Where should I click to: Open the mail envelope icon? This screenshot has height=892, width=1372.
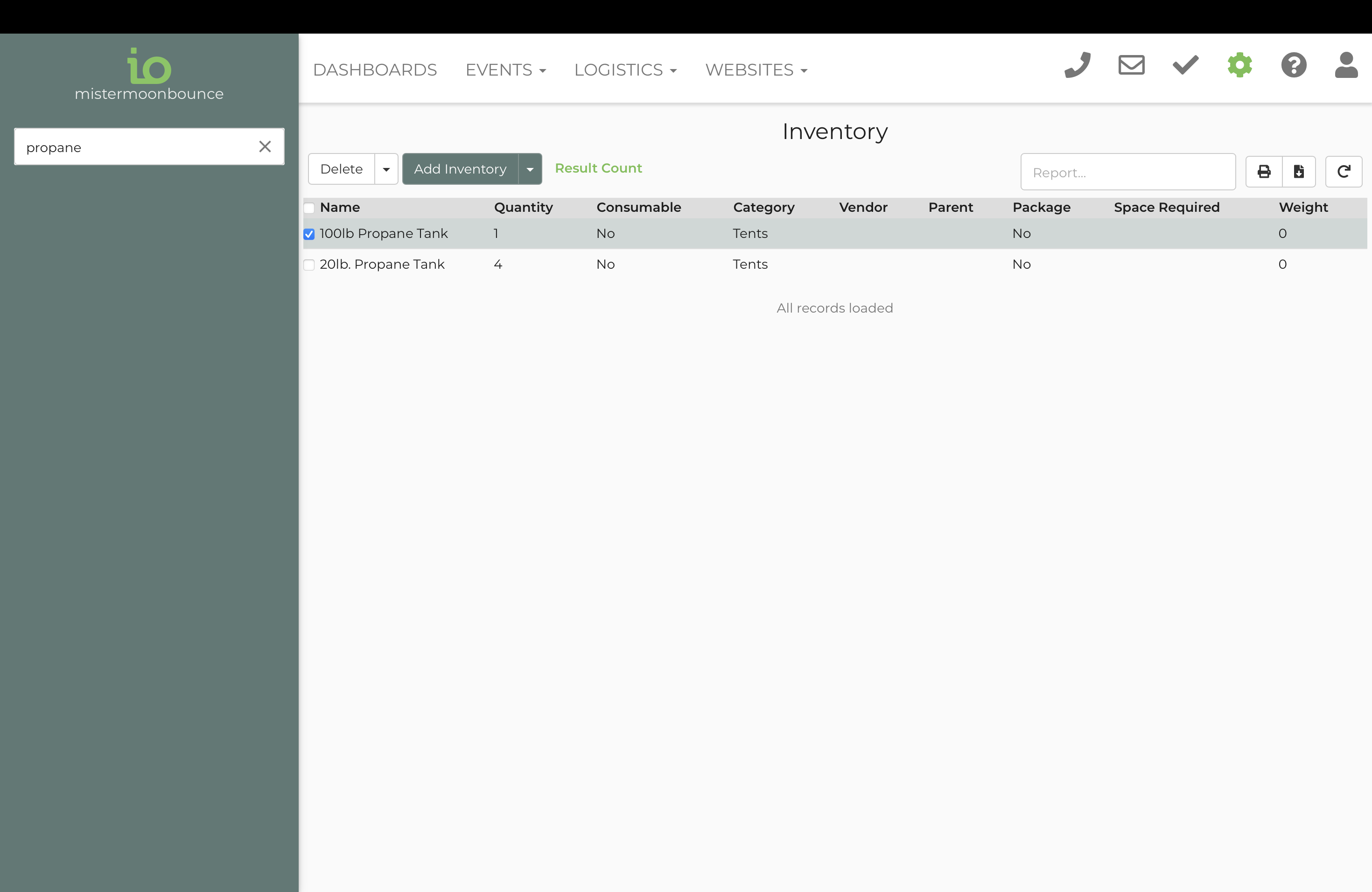(x=1131, y=65)
